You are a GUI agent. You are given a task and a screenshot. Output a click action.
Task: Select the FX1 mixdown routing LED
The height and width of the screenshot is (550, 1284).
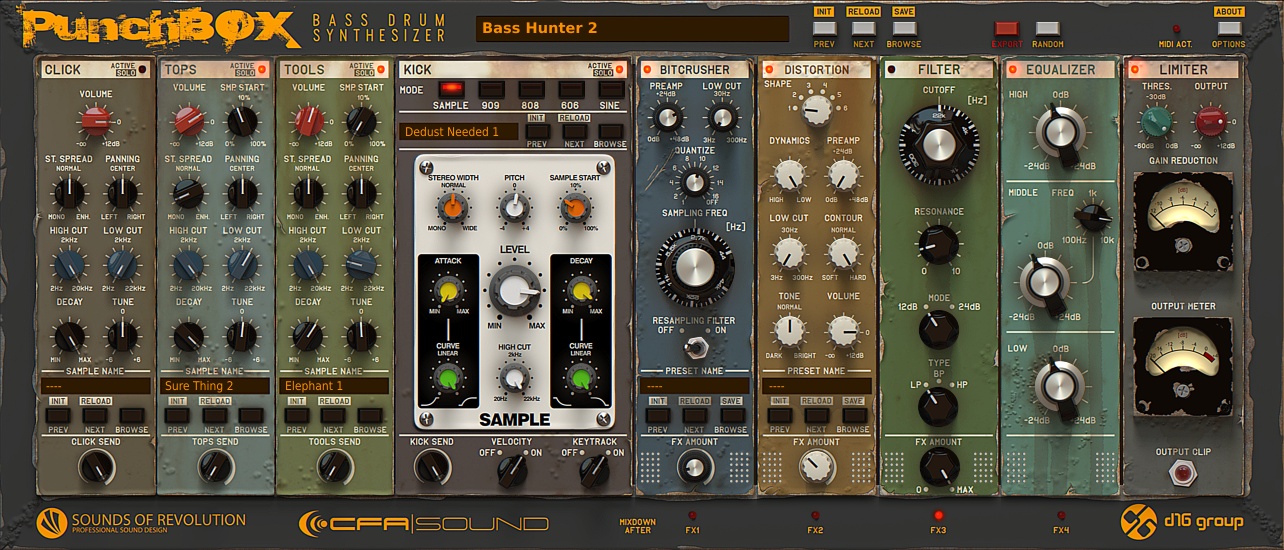point(693,516)
